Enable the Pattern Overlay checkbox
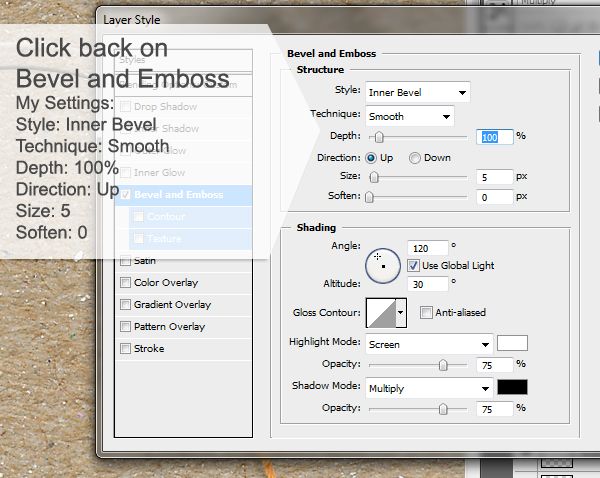Viewport: 600px width, 478px height. click(x=125, y=326)
